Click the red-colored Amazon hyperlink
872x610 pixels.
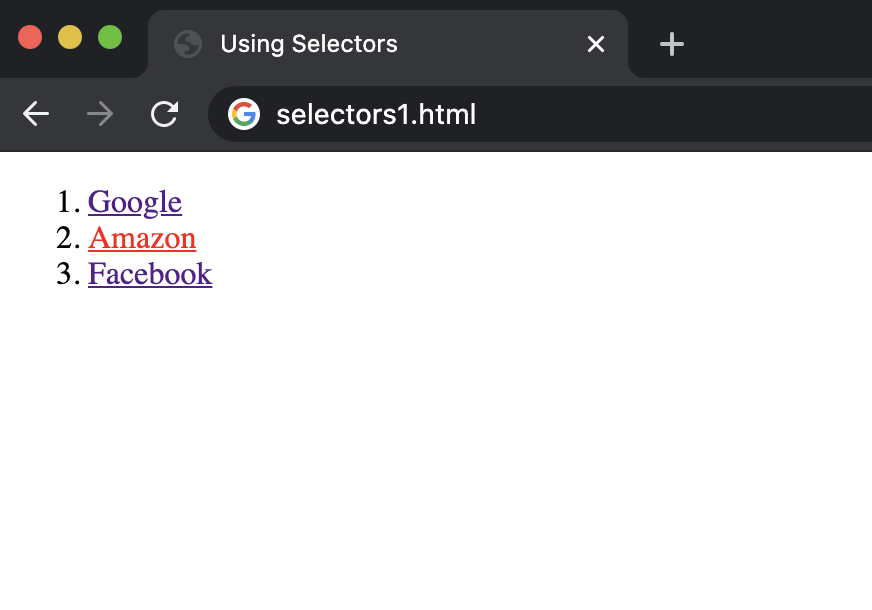(x=142, y=238)
